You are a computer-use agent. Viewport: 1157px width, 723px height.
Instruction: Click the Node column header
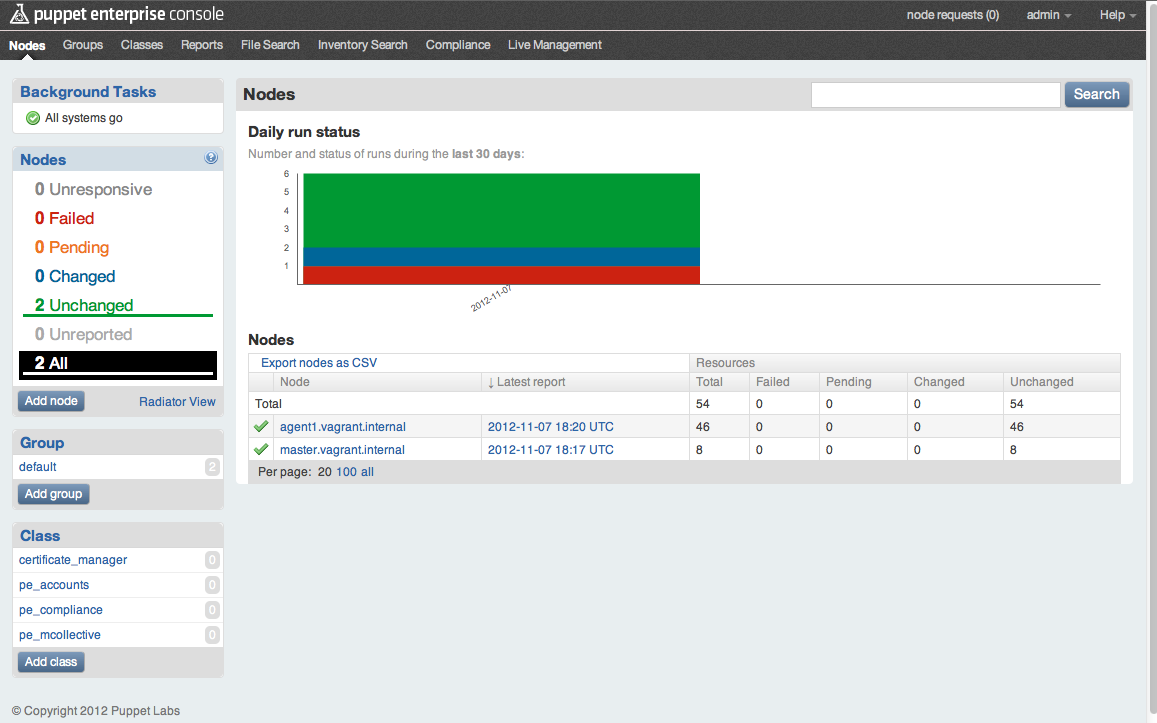click(294, 382)
